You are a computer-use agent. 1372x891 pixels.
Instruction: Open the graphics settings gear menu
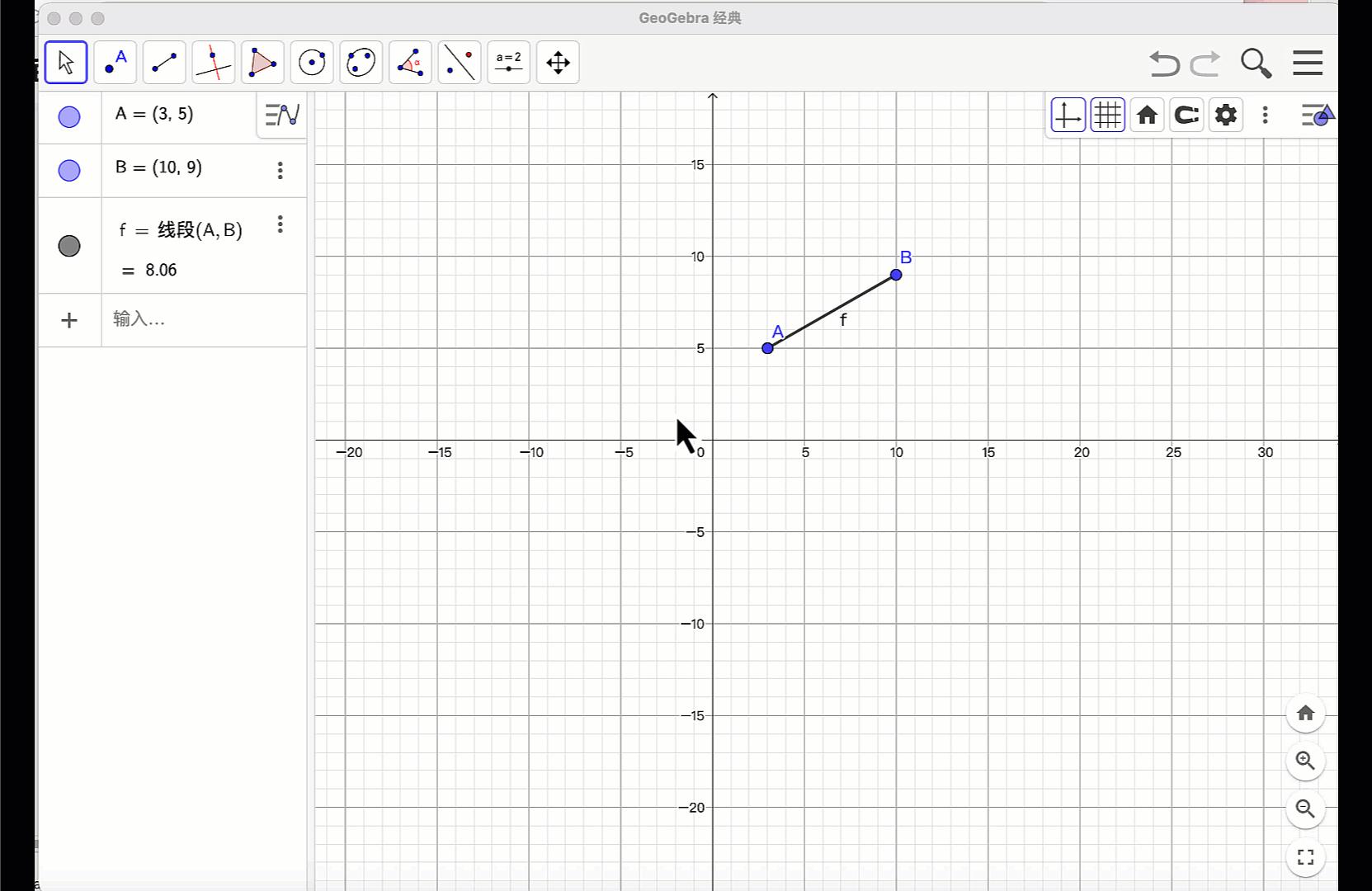(1225, 115)
